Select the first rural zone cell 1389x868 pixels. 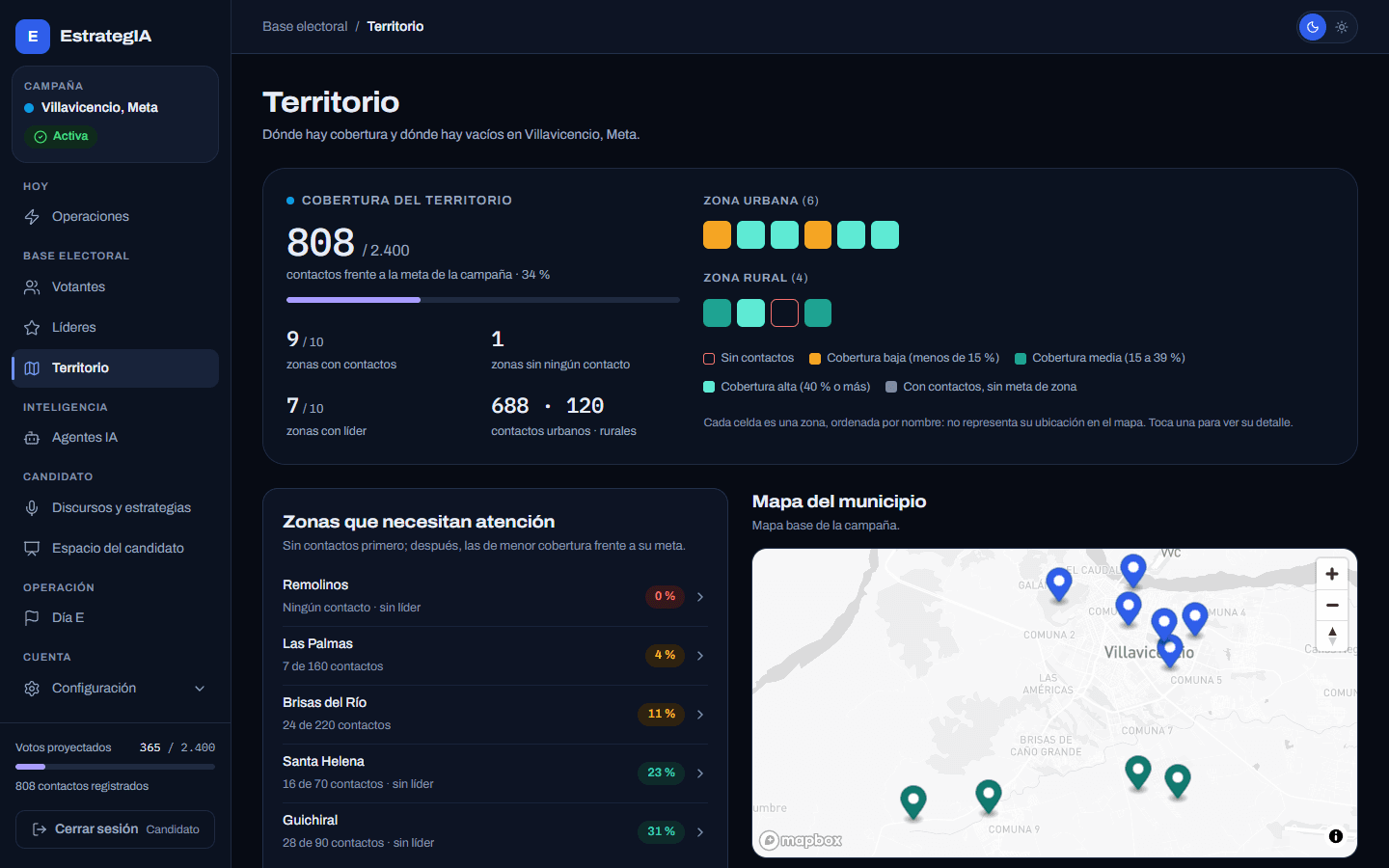(717, 312)
